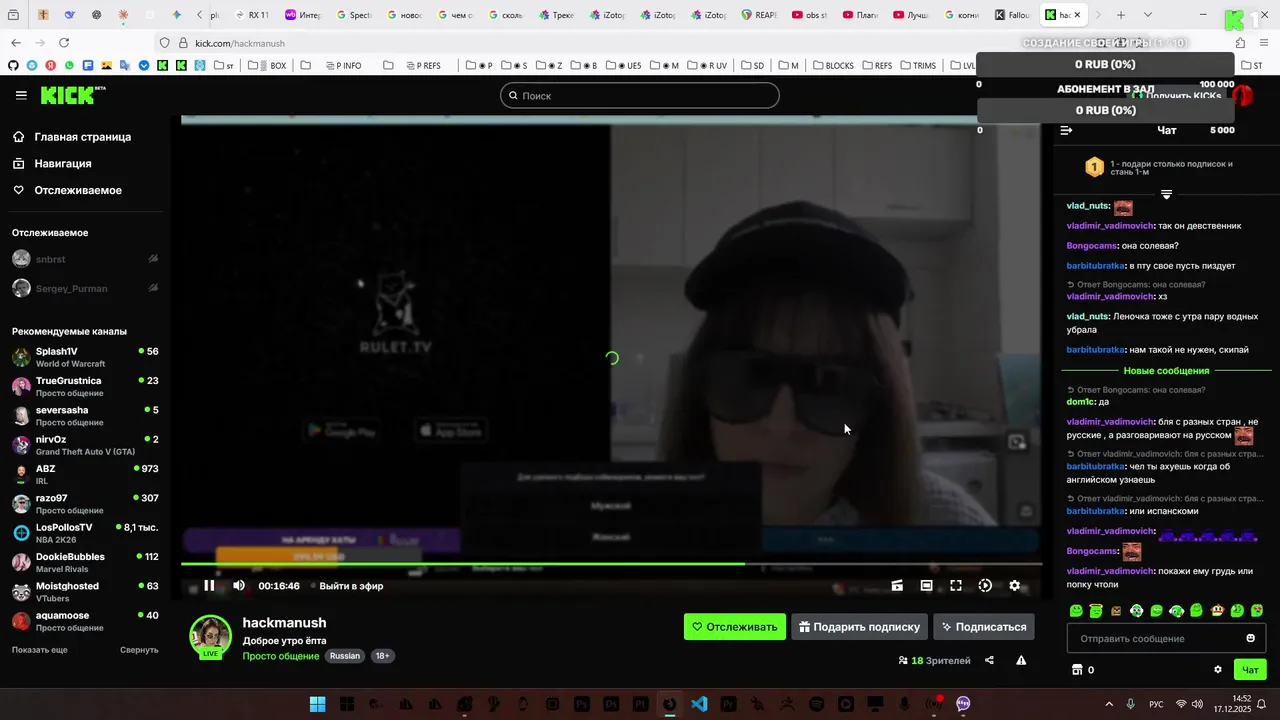Open recommended channel nirvOz
The image size is (1280, 720).
pos(85,445)
